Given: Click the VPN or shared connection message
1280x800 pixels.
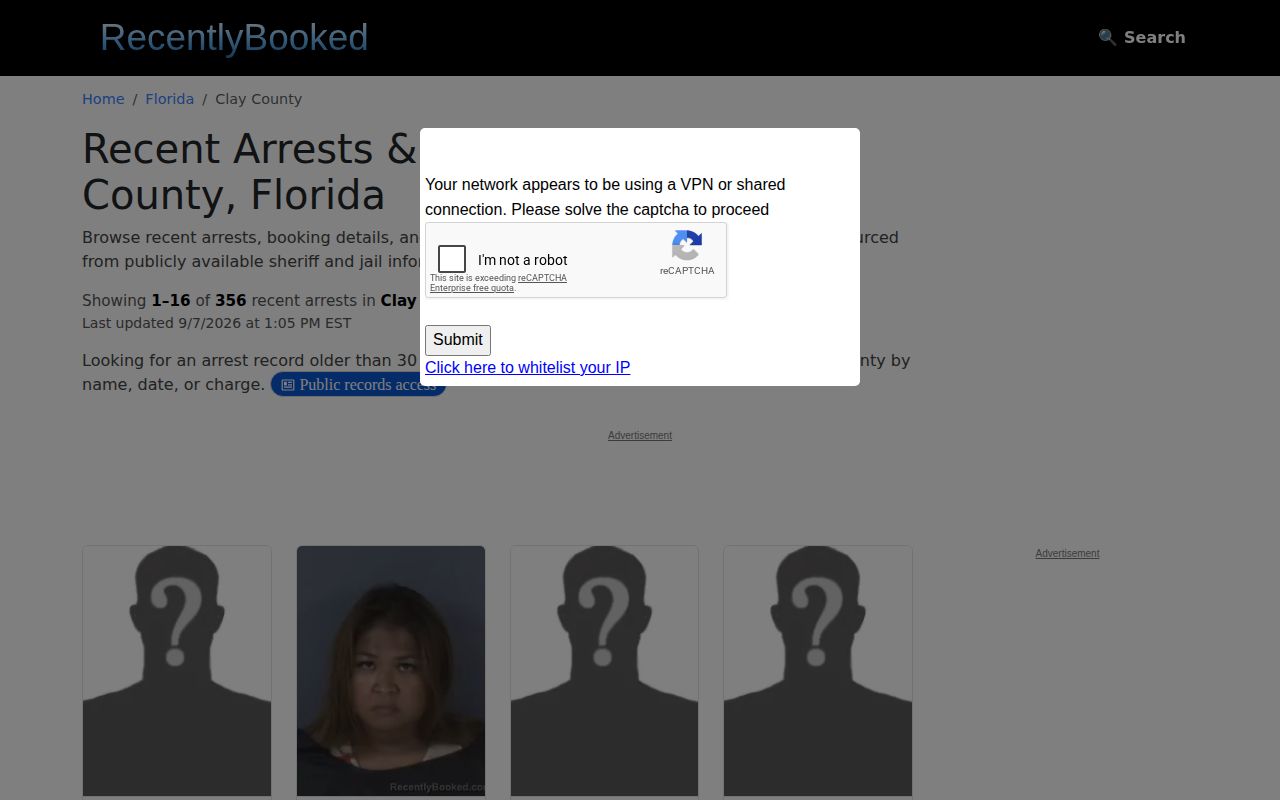Looking at the screenshot, I should pos(605,197).
